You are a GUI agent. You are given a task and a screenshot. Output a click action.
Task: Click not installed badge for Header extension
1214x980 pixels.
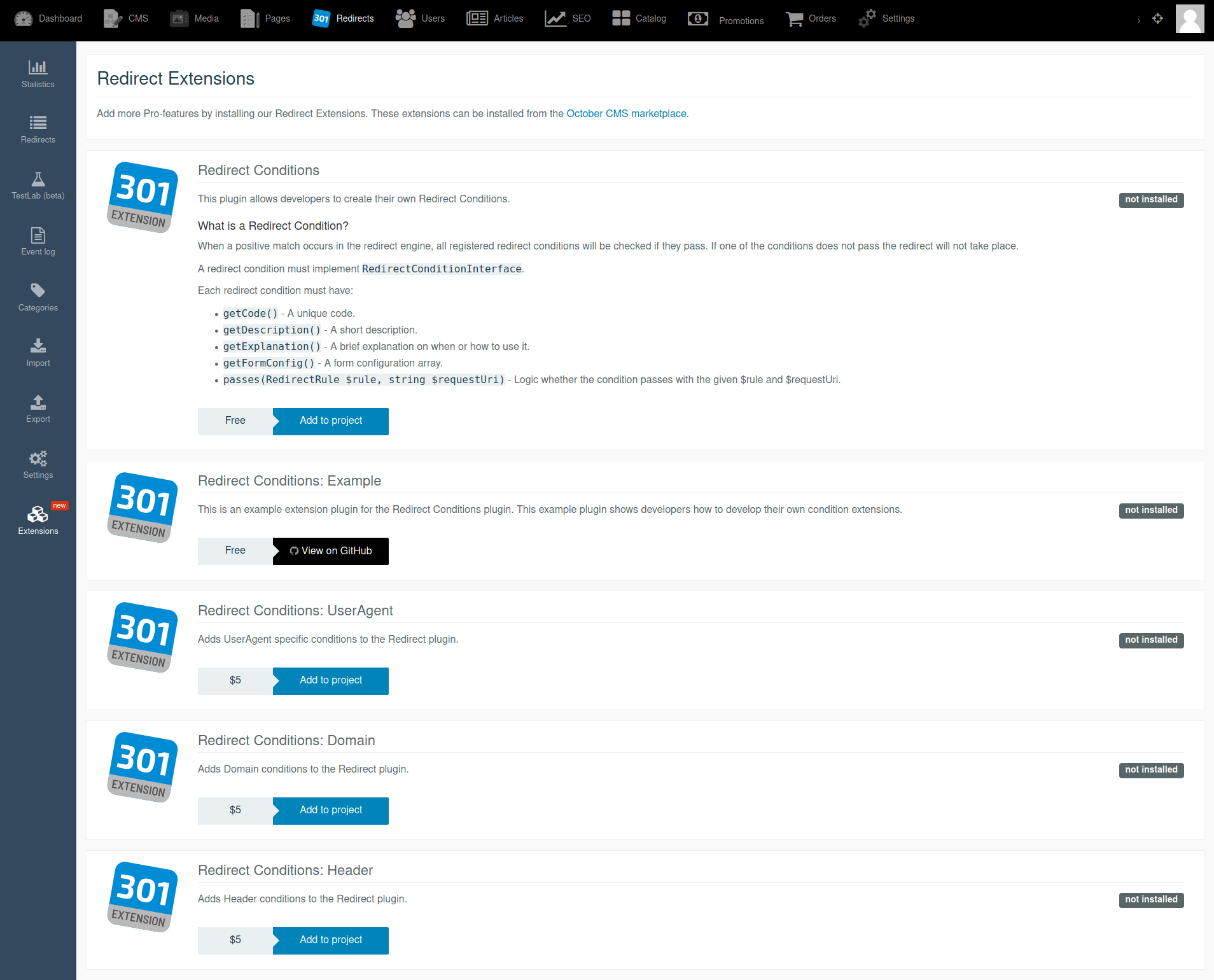(x=1151, y=900)
